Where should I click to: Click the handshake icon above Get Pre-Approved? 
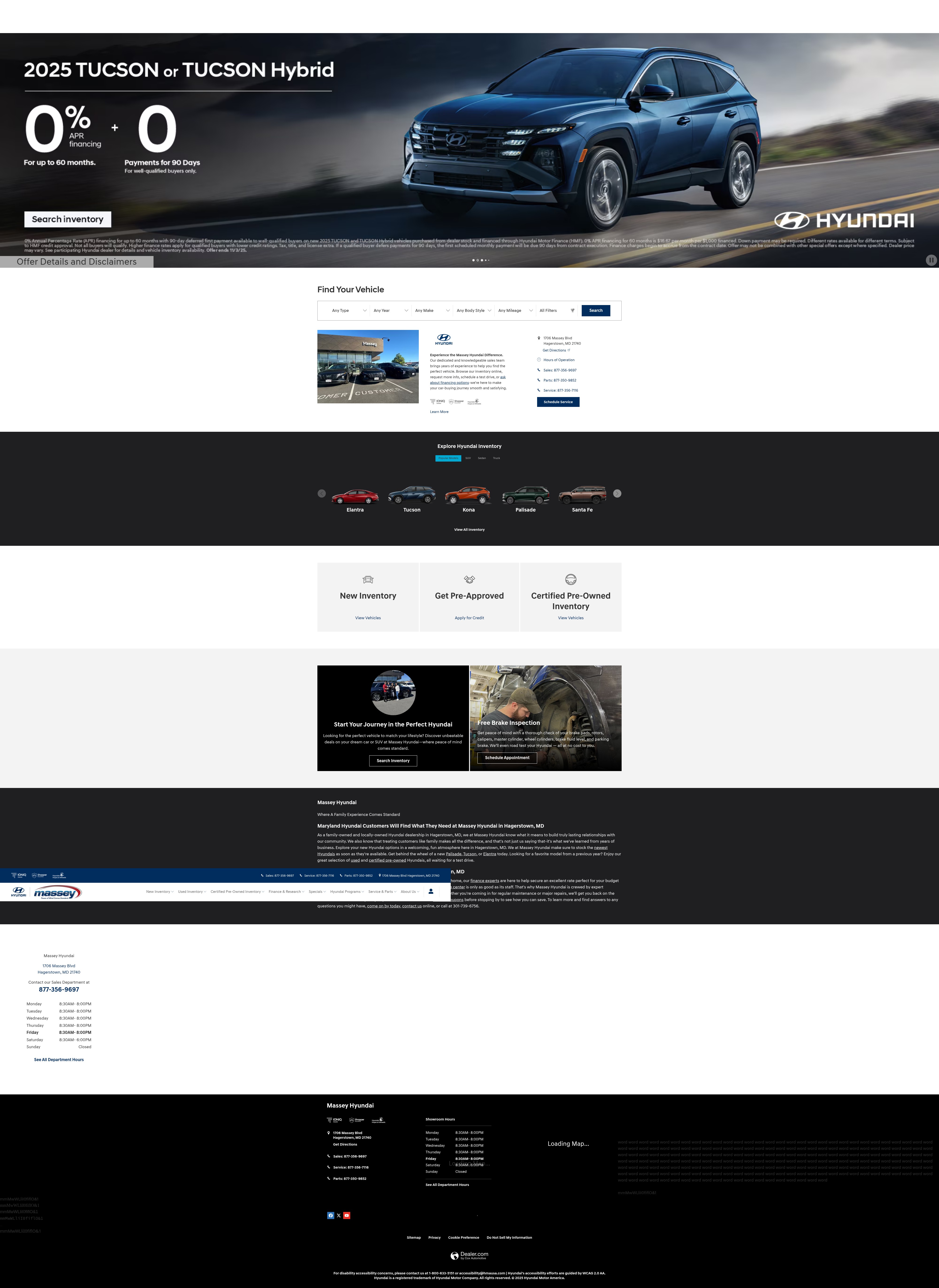[x=469, y=580]
